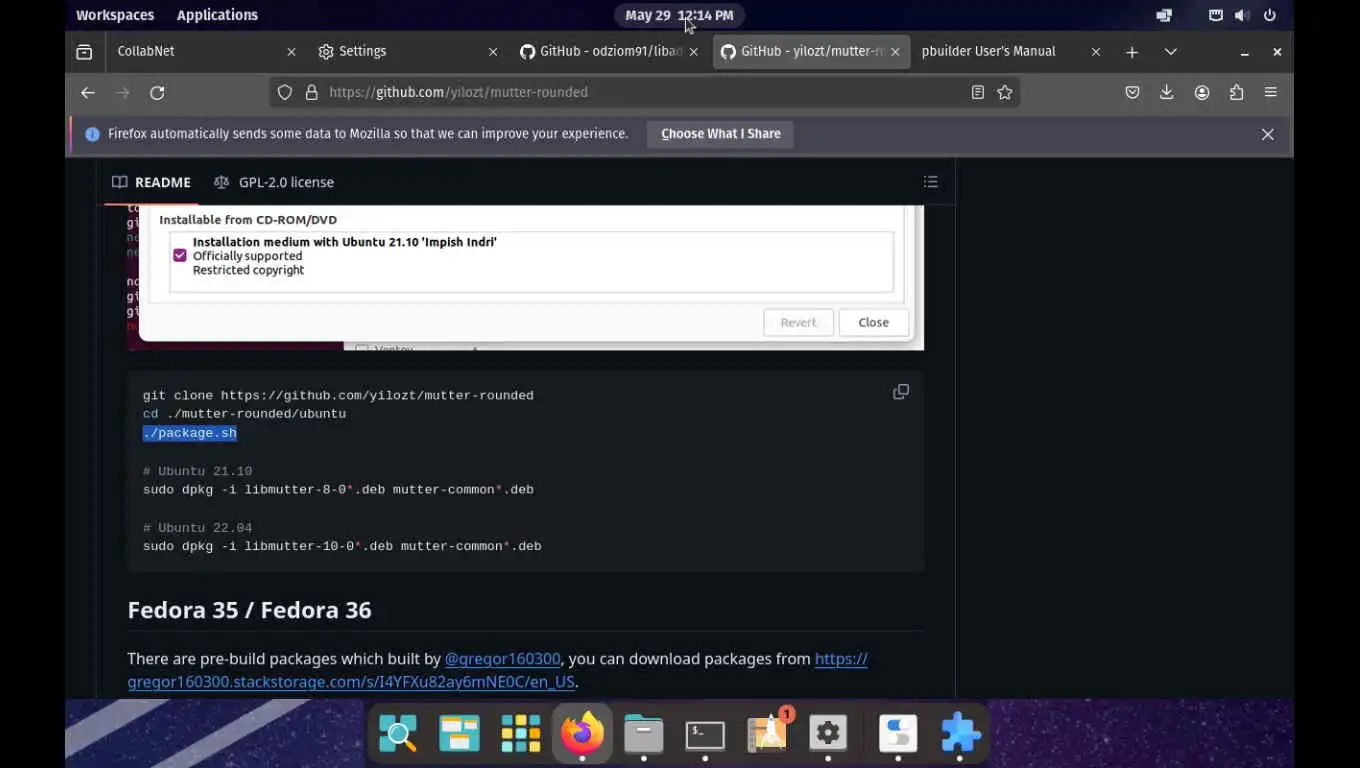Open the Firefox downloads panel
Viewport: 1360px width, 768px height.
pos(1167,92)
